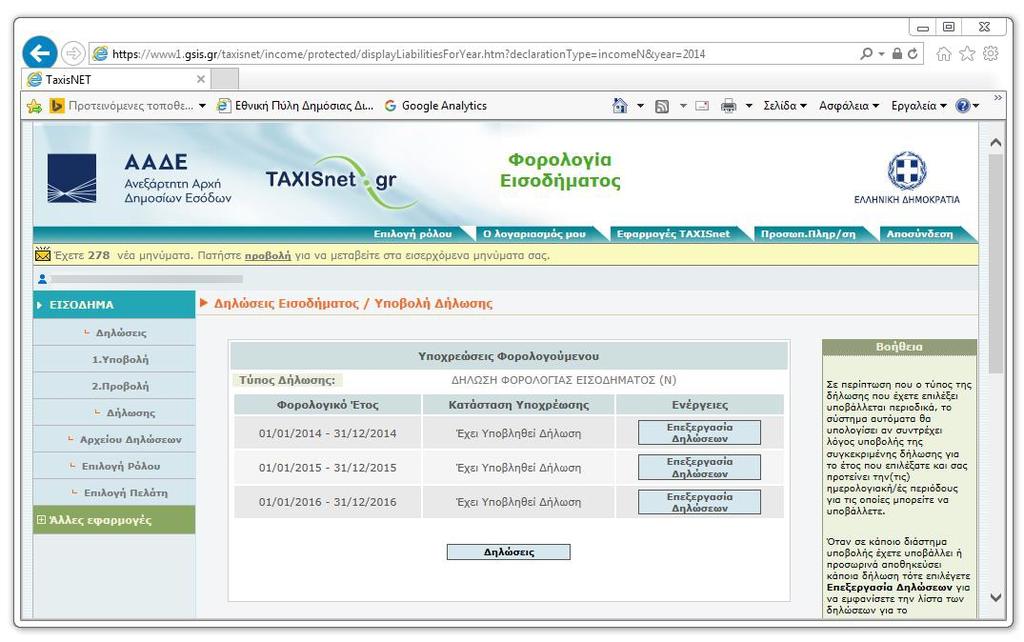Click Επεξεργασία Δηλώσεων for year 2014
This screenshot has height=642, width=1024.
[x=699, y=432]
